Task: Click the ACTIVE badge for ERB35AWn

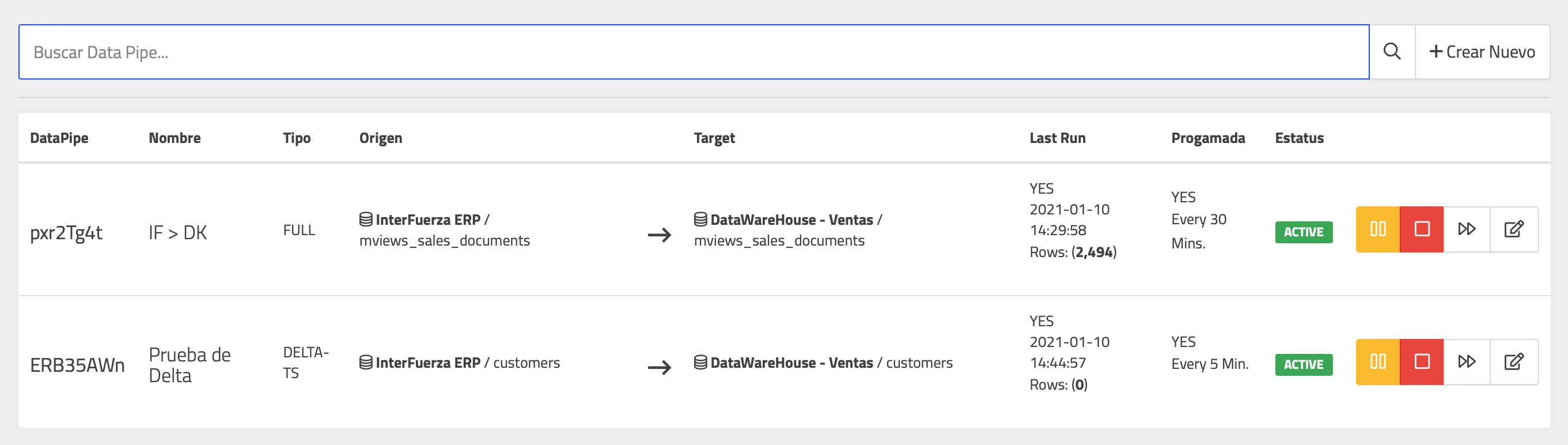Action: (1303, 365)
